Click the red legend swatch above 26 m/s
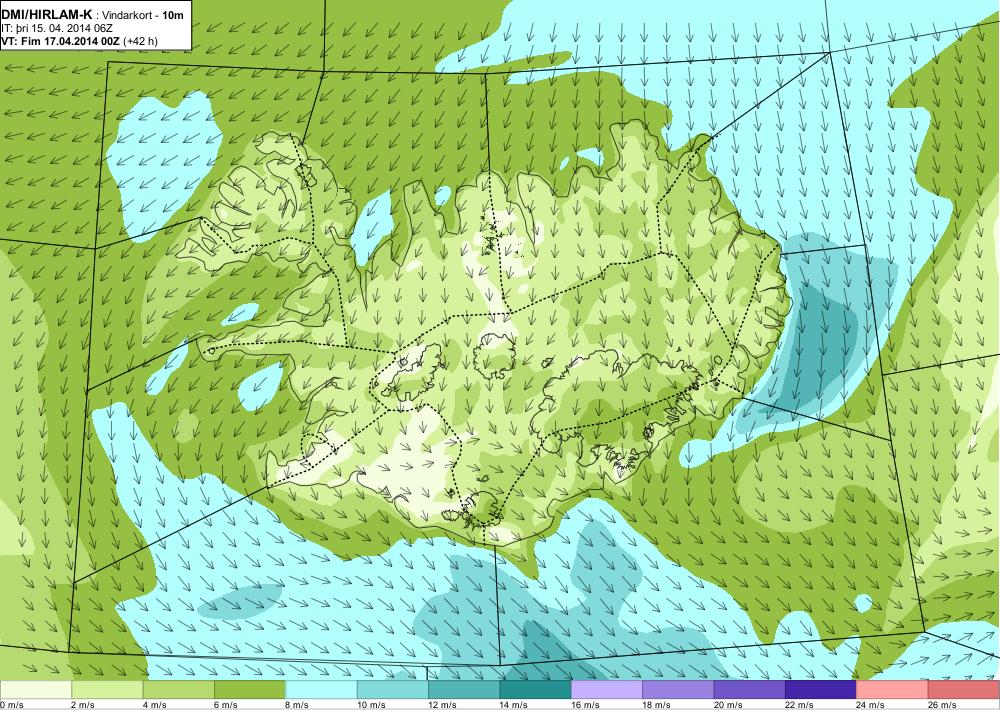Image resolution: width=1000 pixels, height=710 pixels. tap(964, 690)
